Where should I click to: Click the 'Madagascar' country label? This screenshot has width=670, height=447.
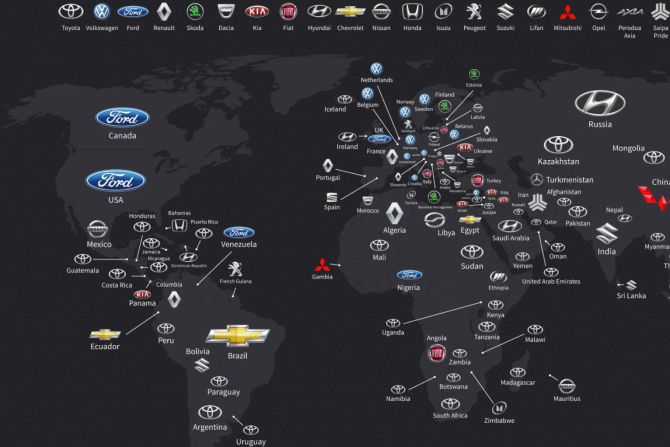(x=517, y=383)
